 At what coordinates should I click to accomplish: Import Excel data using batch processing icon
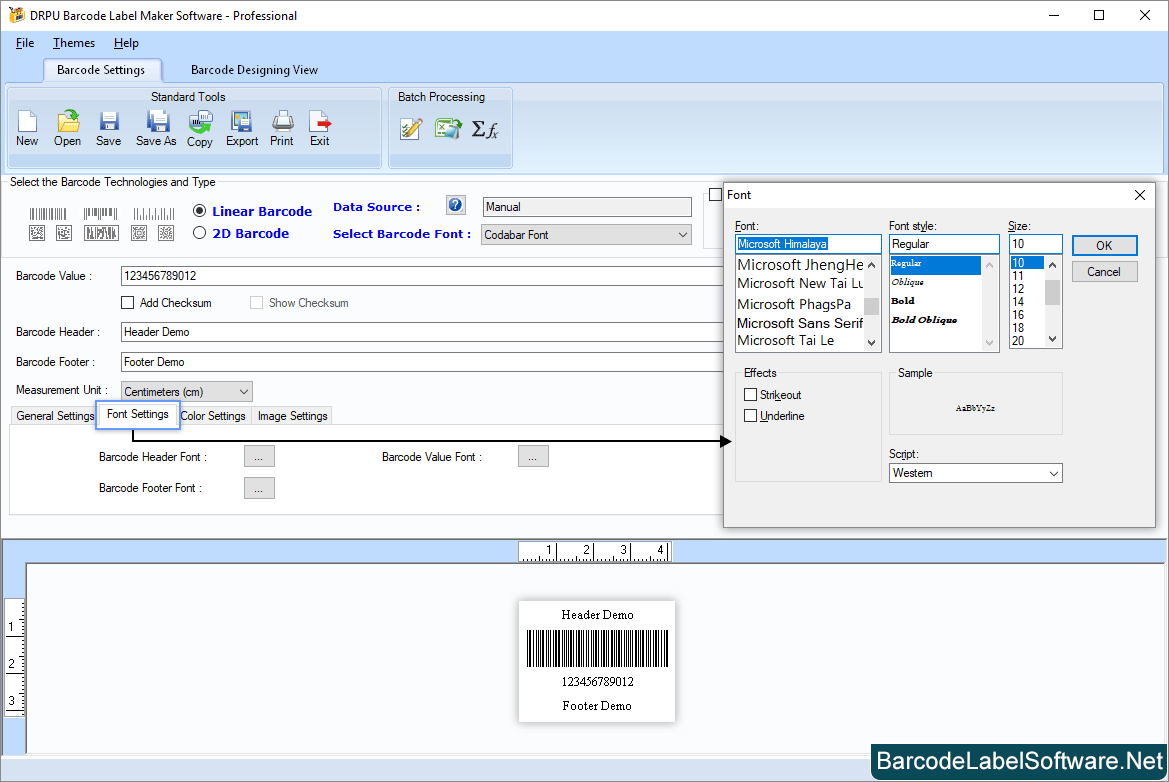point(447,128)
